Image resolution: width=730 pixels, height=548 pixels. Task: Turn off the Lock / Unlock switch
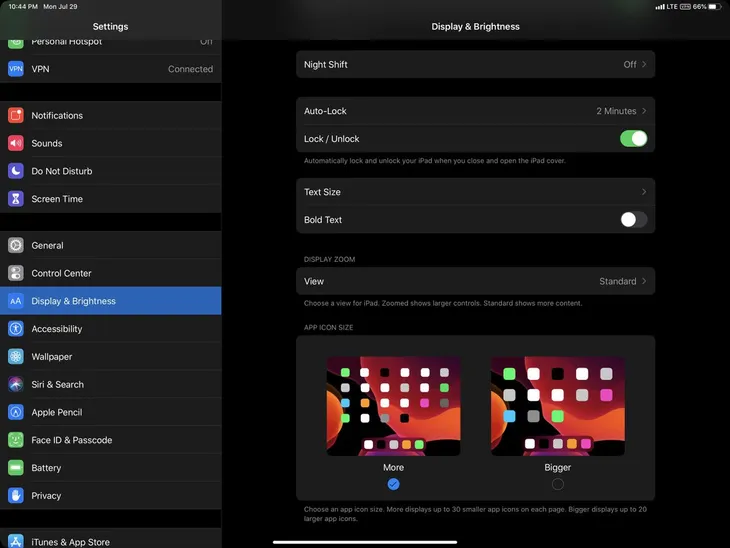633,139
